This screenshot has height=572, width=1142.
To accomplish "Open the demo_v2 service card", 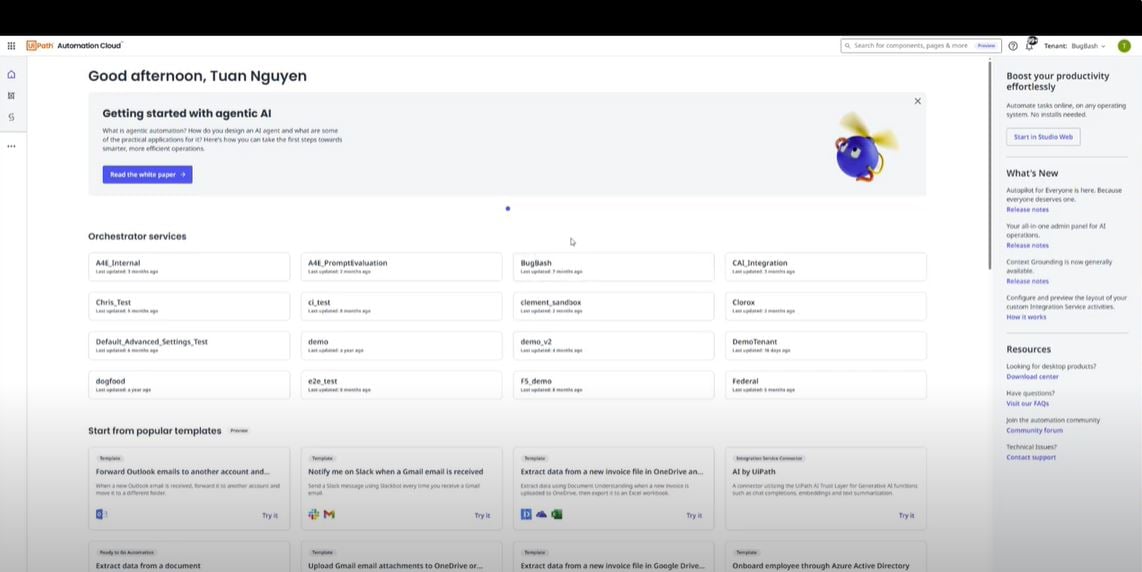I will pyautogui.click(x=613, y=345).
